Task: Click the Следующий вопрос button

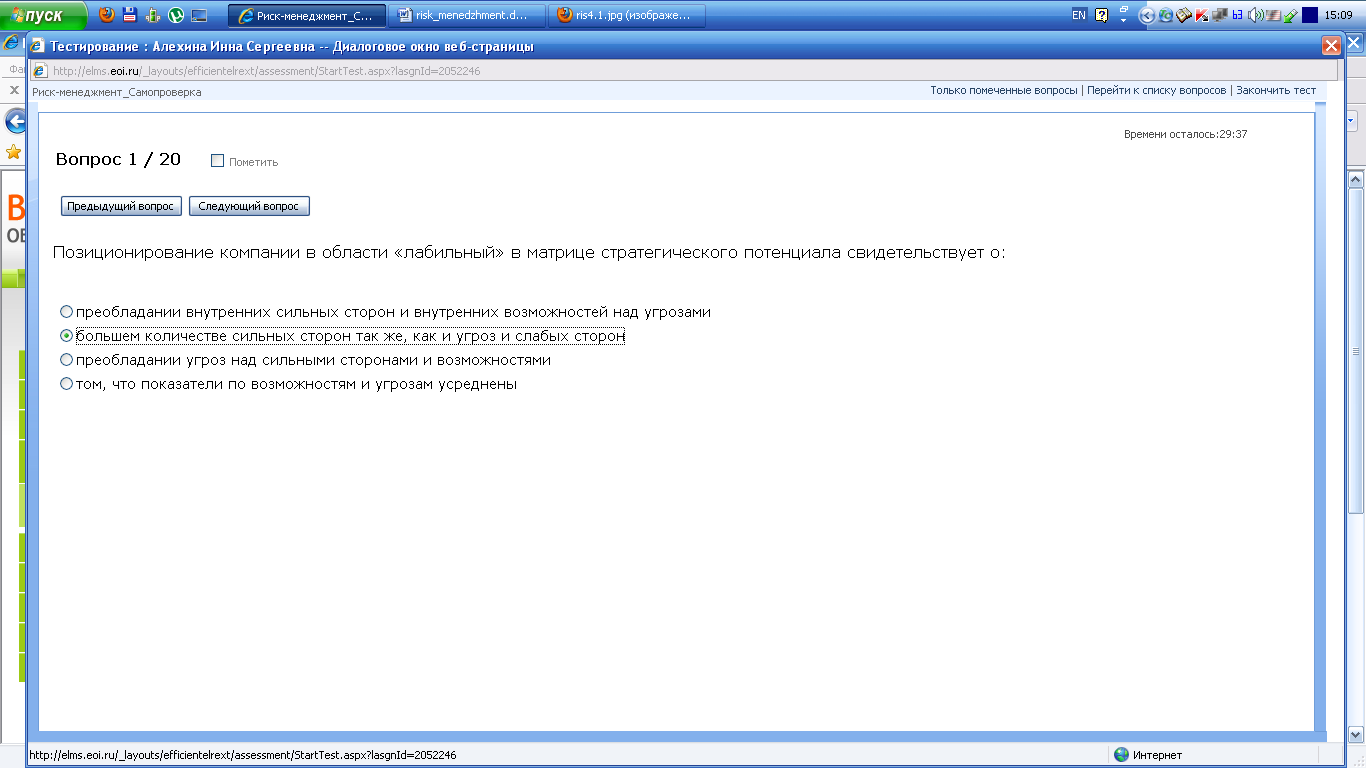Action: click(x=249, y=206)
